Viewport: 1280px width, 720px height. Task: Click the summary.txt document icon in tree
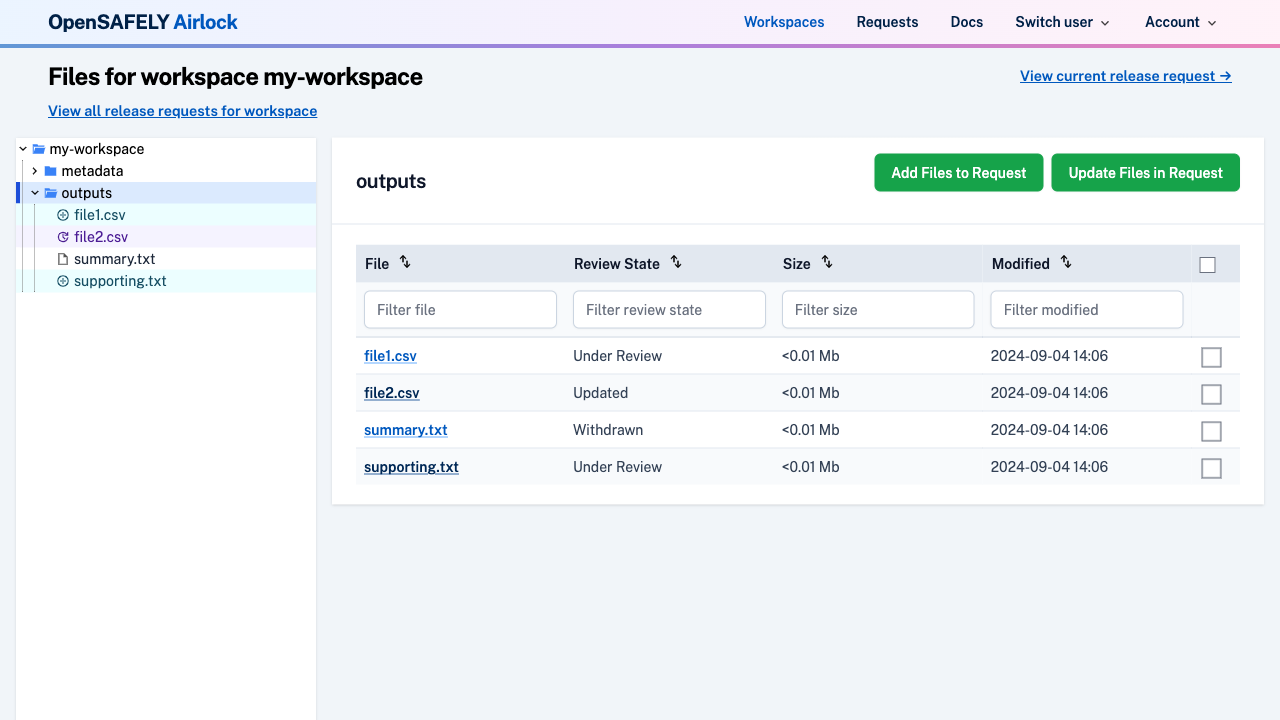click(x=63, y=259)
